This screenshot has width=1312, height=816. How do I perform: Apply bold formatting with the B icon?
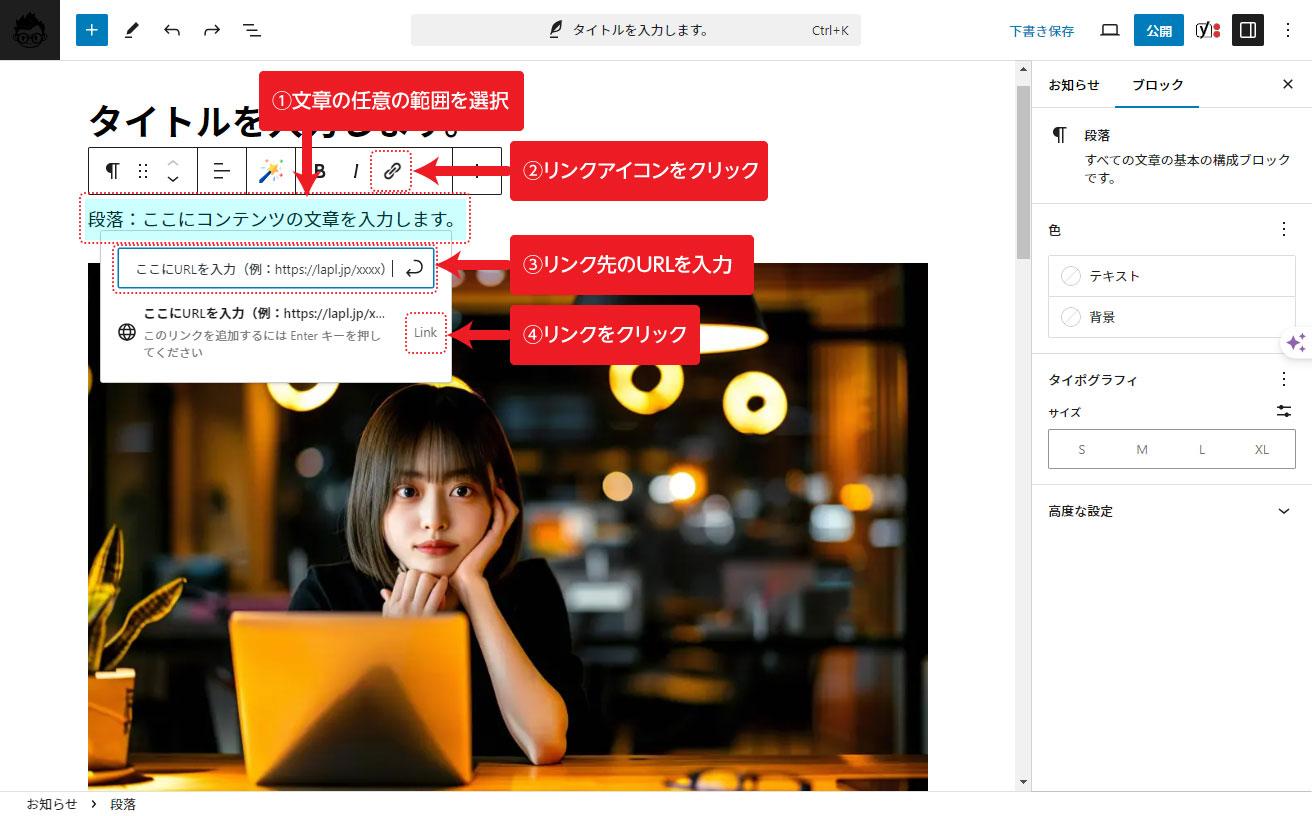[x=319, y=171]
